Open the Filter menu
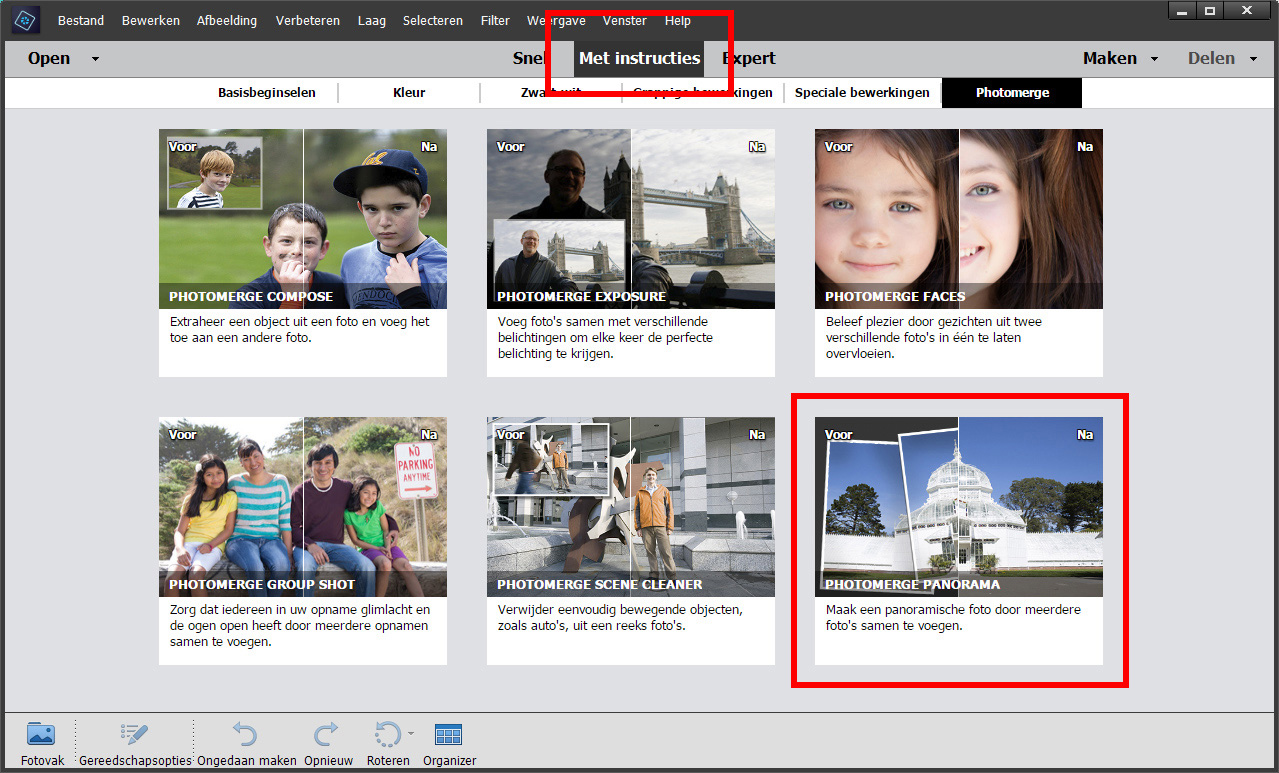 click(x=495, y=21)
